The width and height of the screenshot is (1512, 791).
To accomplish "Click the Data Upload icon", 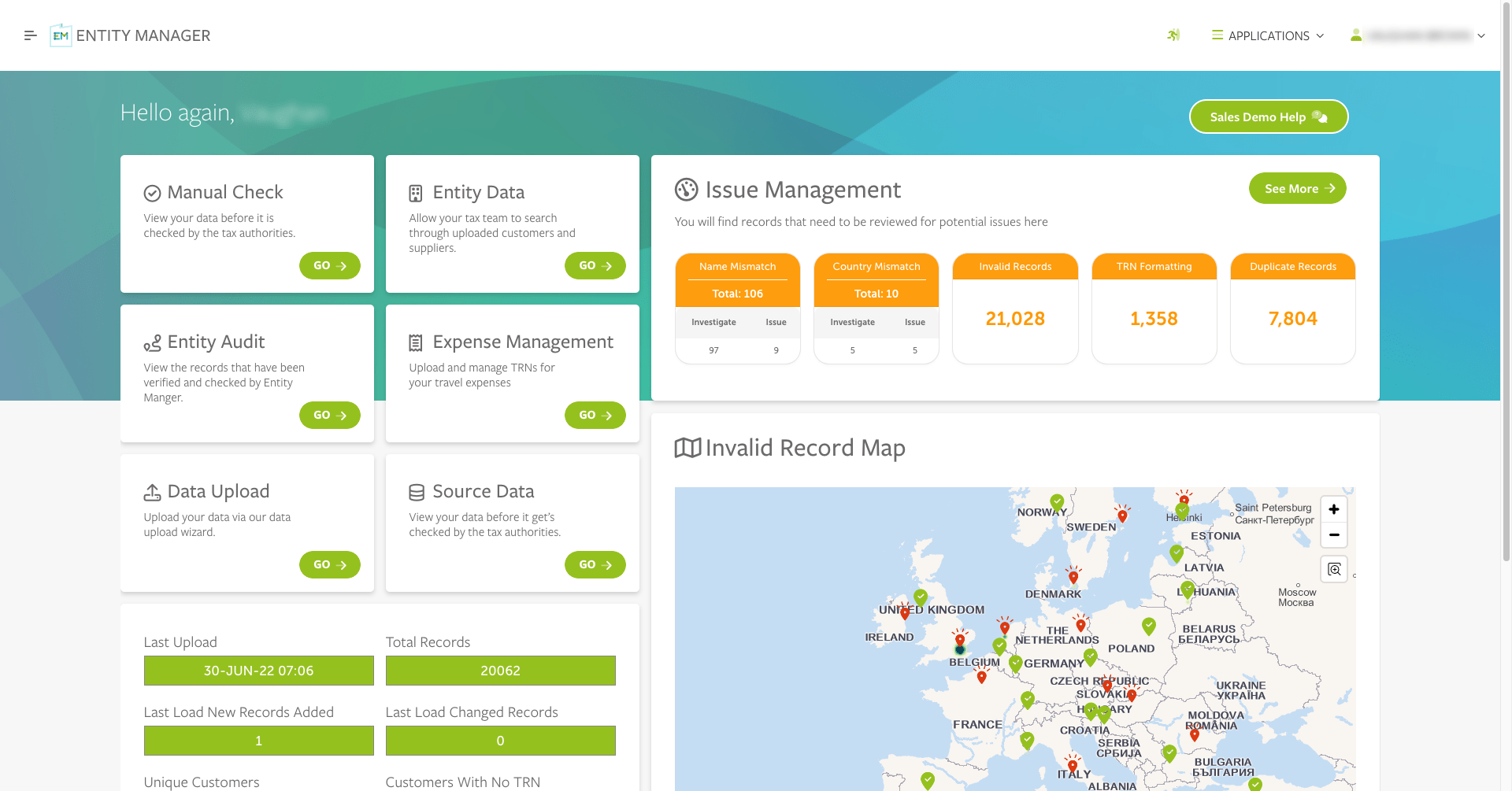I will pos(153,492).
